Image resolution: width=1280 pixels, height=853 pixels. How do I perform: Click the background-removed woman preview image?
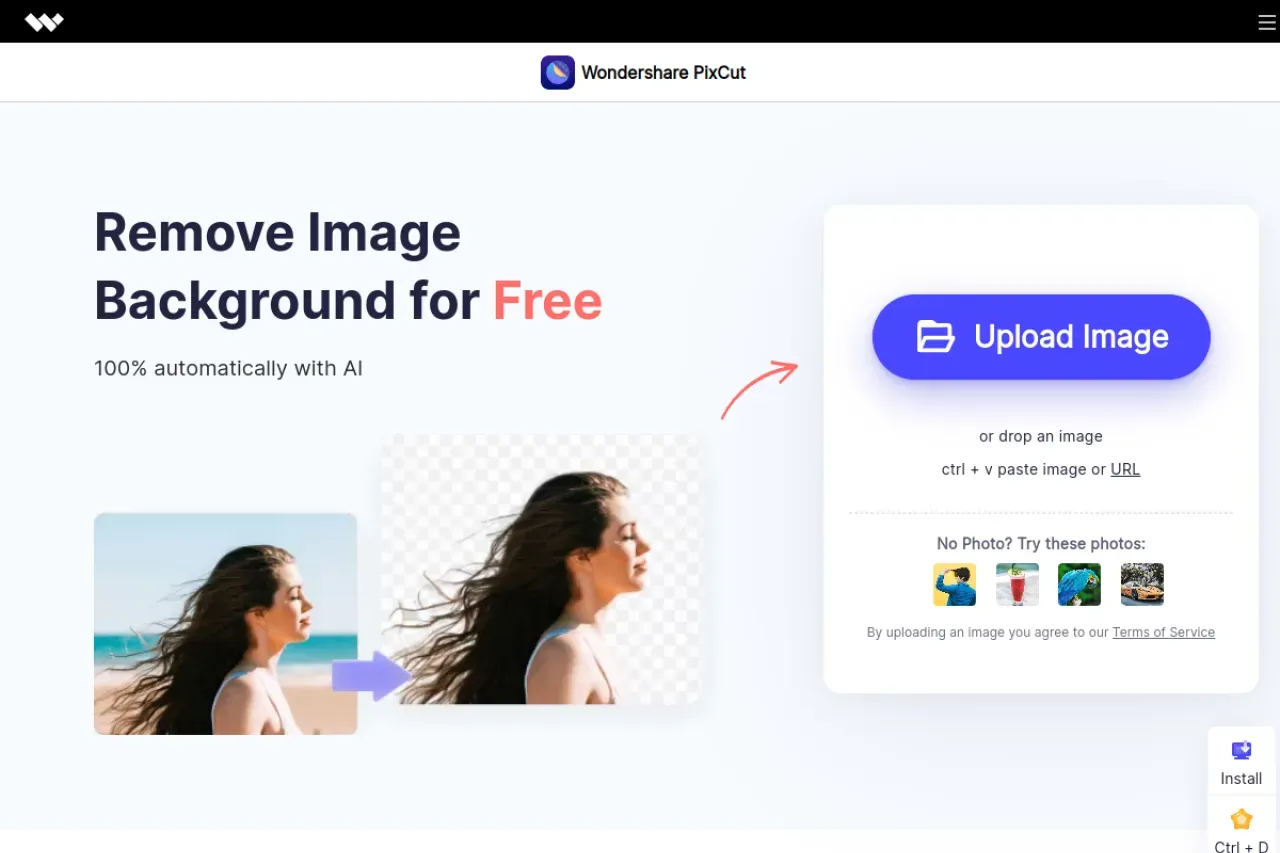click(x=541, y=569)
